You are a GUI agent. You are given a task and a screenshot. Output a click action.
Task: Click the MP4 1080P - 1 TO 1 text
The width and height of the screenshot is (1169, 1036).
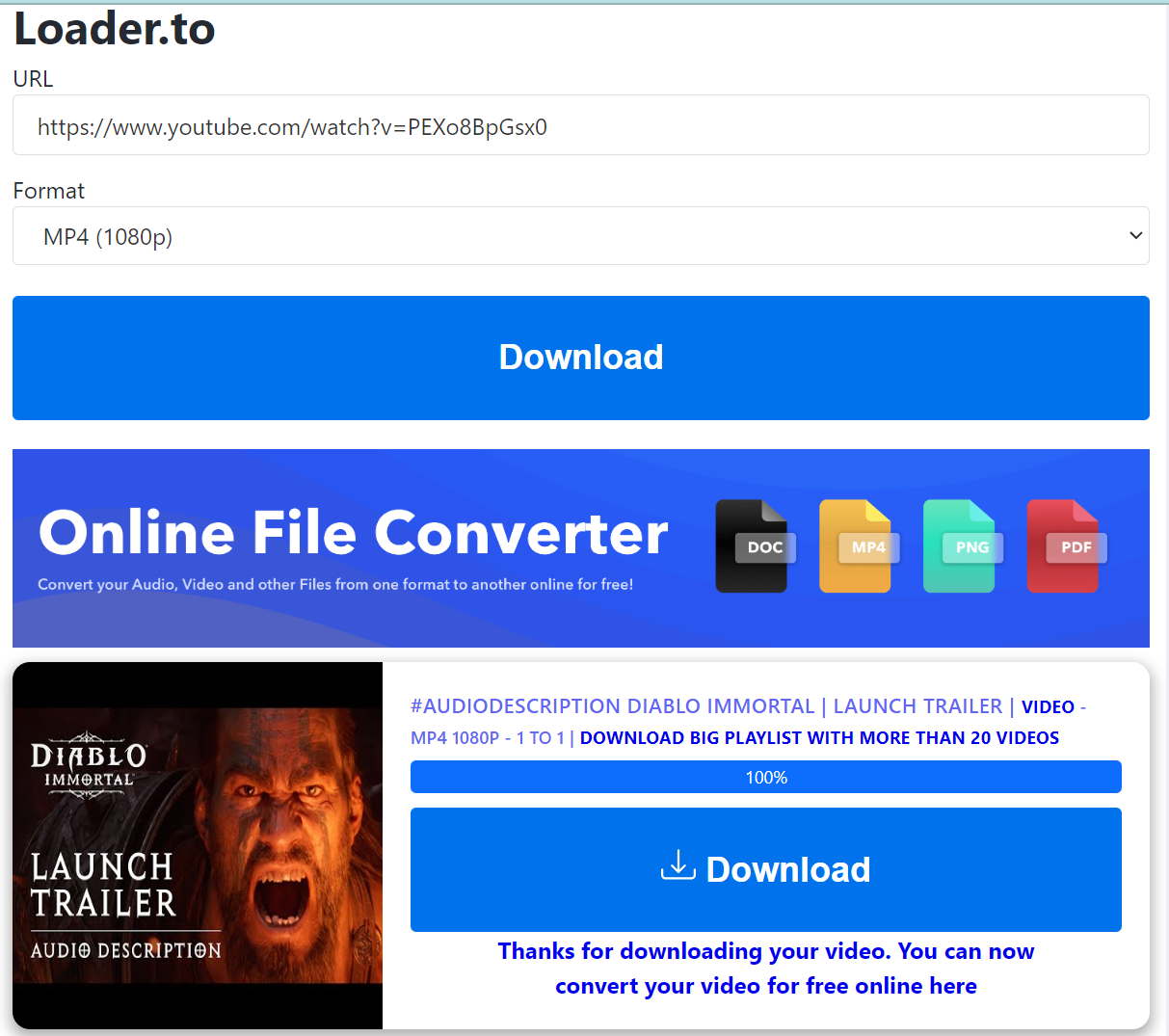pyautogui.click(x=488, y=738)
